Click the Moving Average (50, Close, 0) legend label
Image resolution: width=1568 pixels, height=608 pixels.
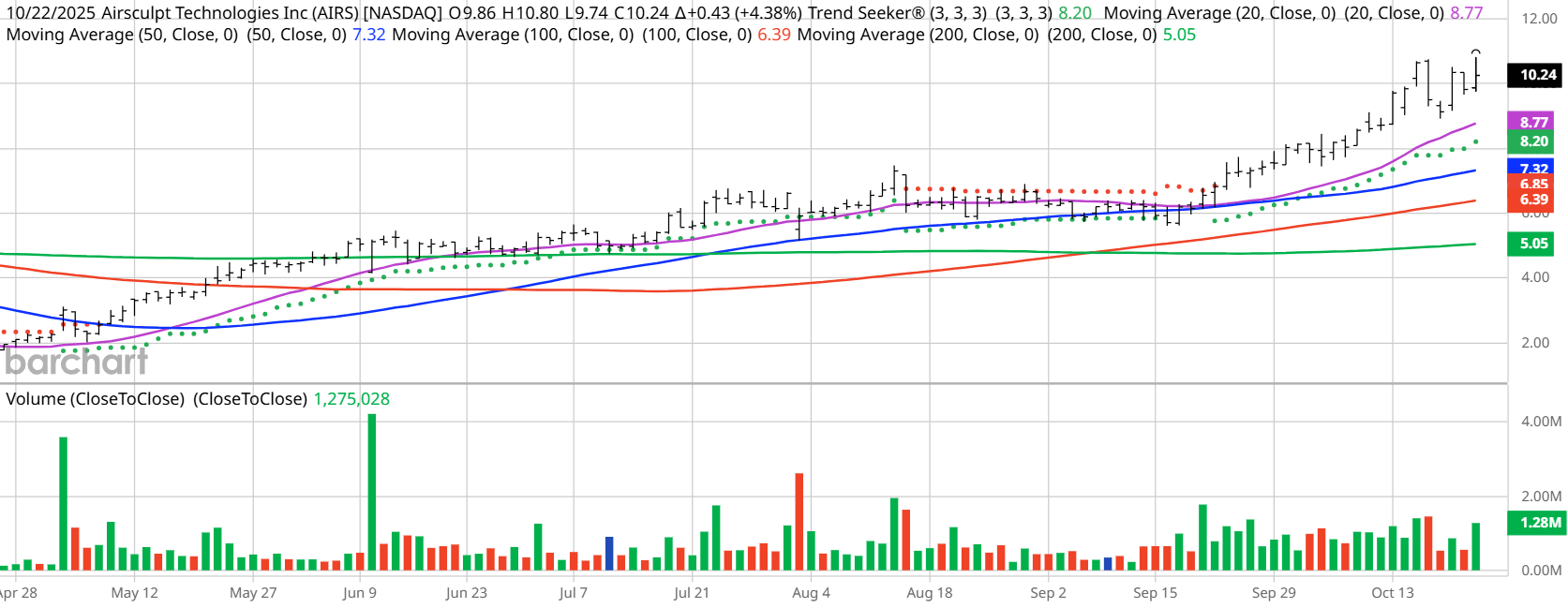tap(122, 35)
